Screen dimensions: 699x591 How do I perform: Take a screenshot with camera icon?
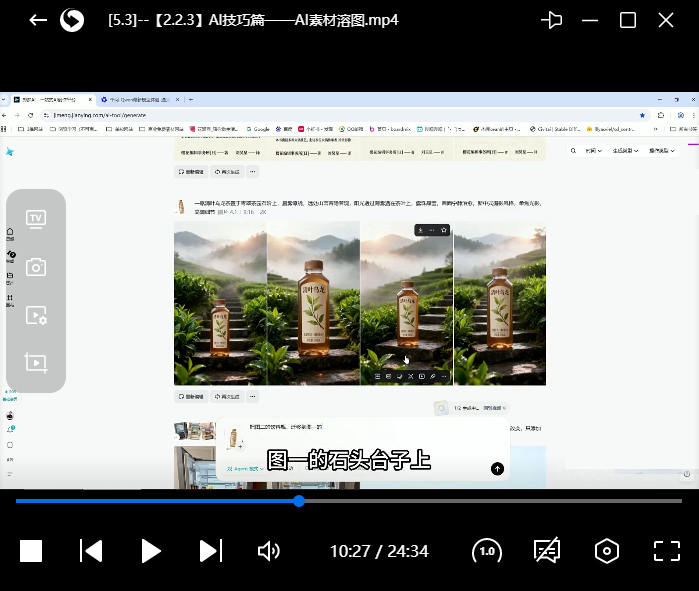click(x=36, y=267)
